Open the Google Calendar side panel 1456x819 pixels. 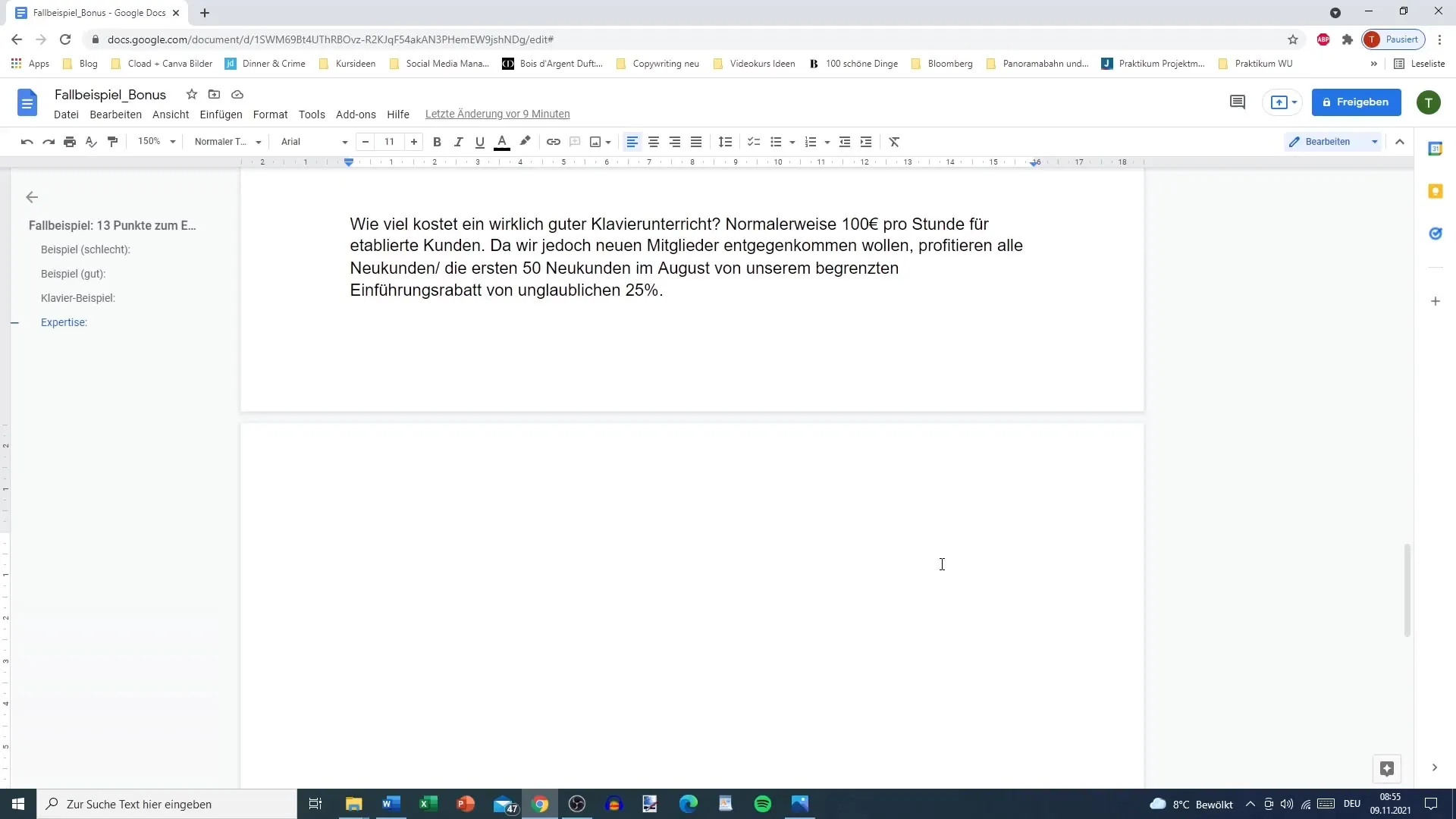point(1436,149)
